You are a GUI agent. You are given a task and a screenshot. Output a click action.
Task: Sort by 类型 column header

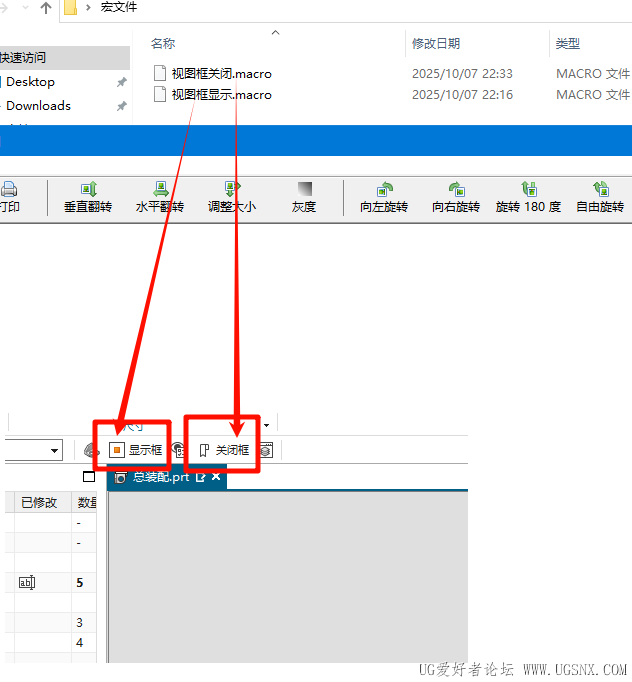(568, 43)
